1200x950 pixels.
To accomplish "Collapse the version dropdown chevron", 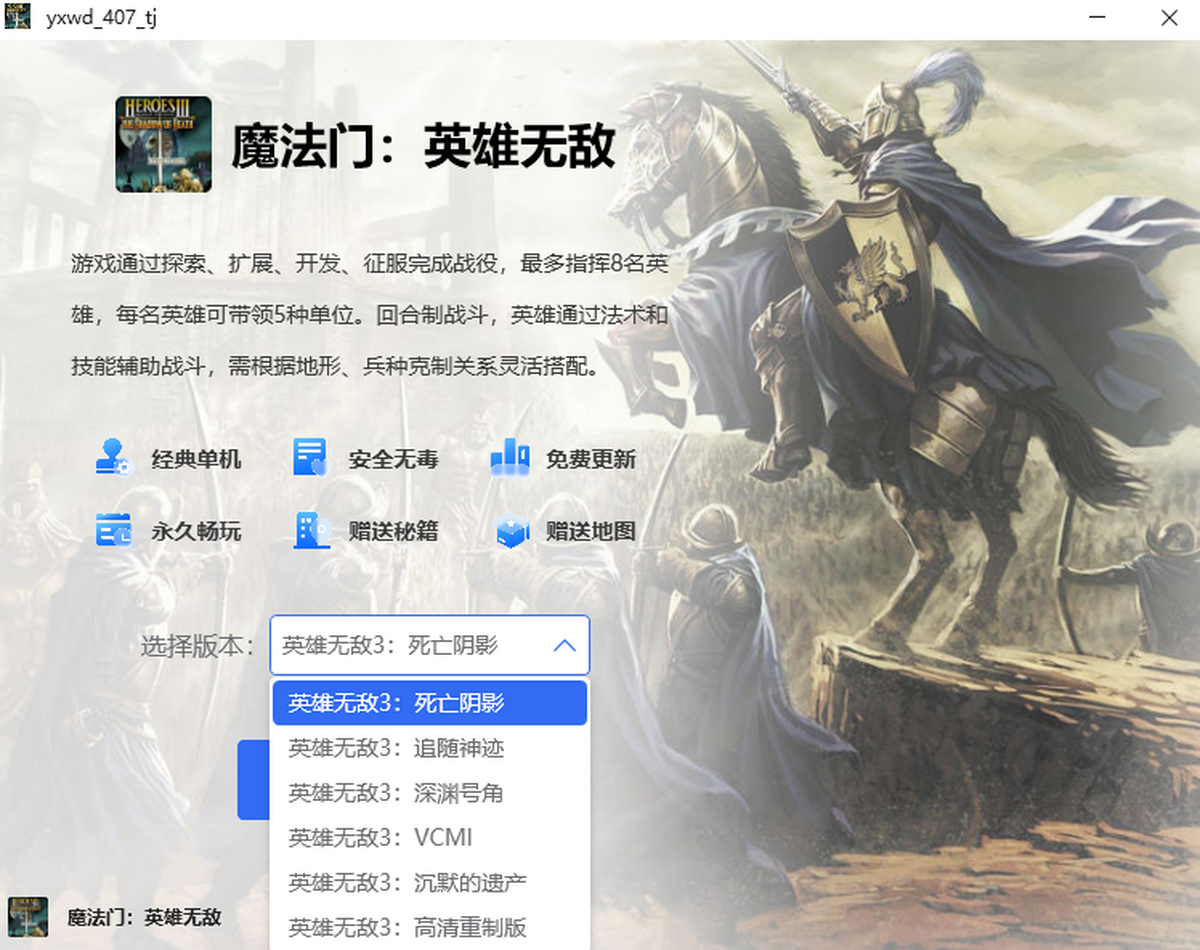I will click(x=564, y=645).
